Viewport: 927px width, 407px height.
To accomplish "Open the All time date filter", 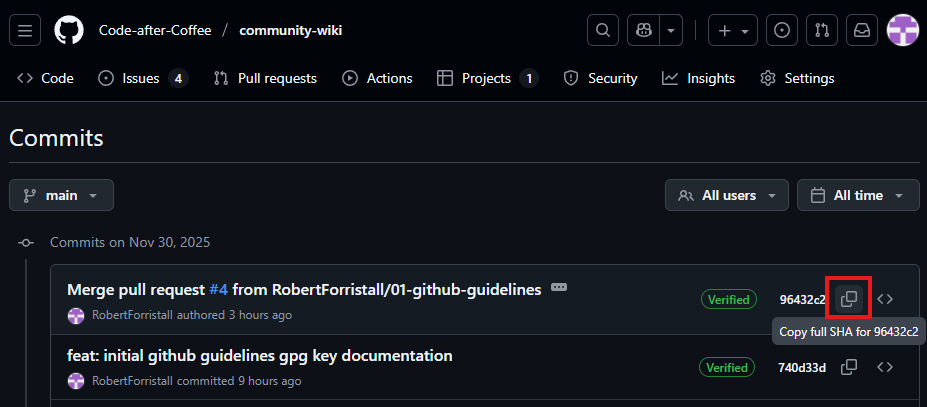I will [x=858, y=195].
